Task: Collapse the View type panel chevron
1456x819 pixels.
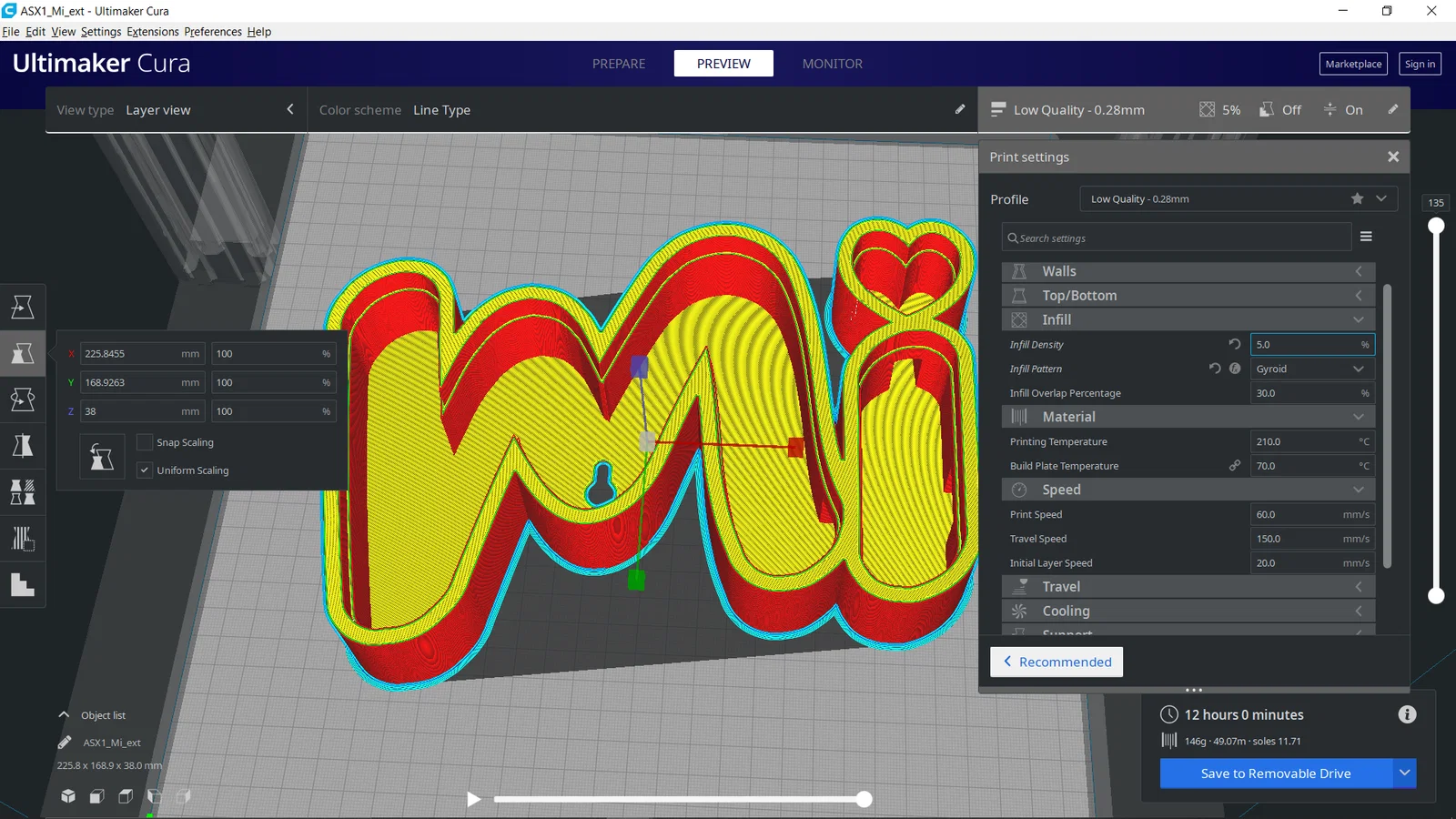Action: click(x=290, y=109)
